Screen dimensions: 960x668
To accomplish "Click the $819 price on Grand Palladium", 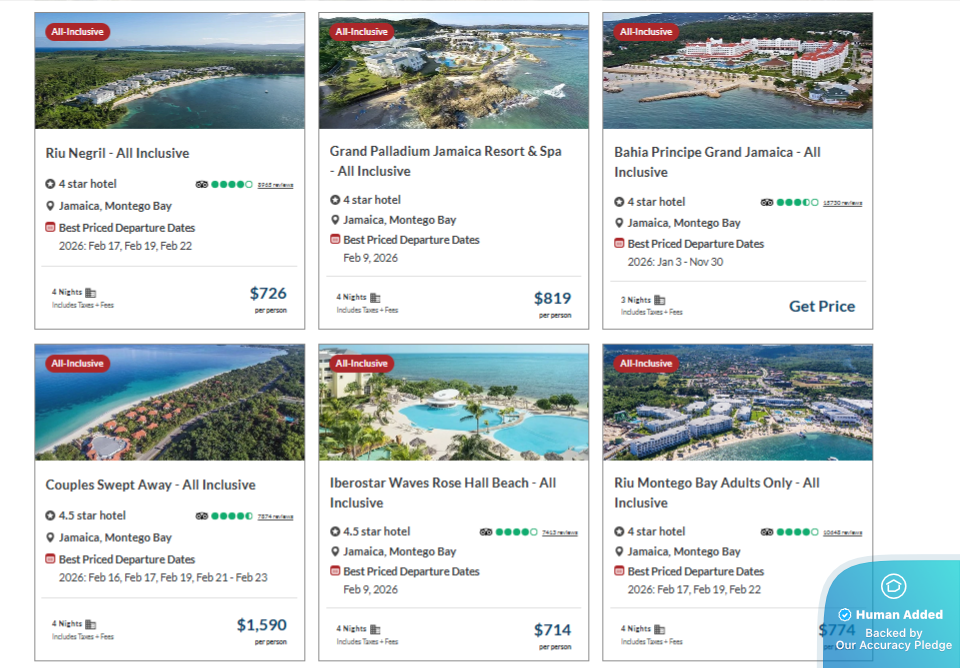I will coord(552,298).
